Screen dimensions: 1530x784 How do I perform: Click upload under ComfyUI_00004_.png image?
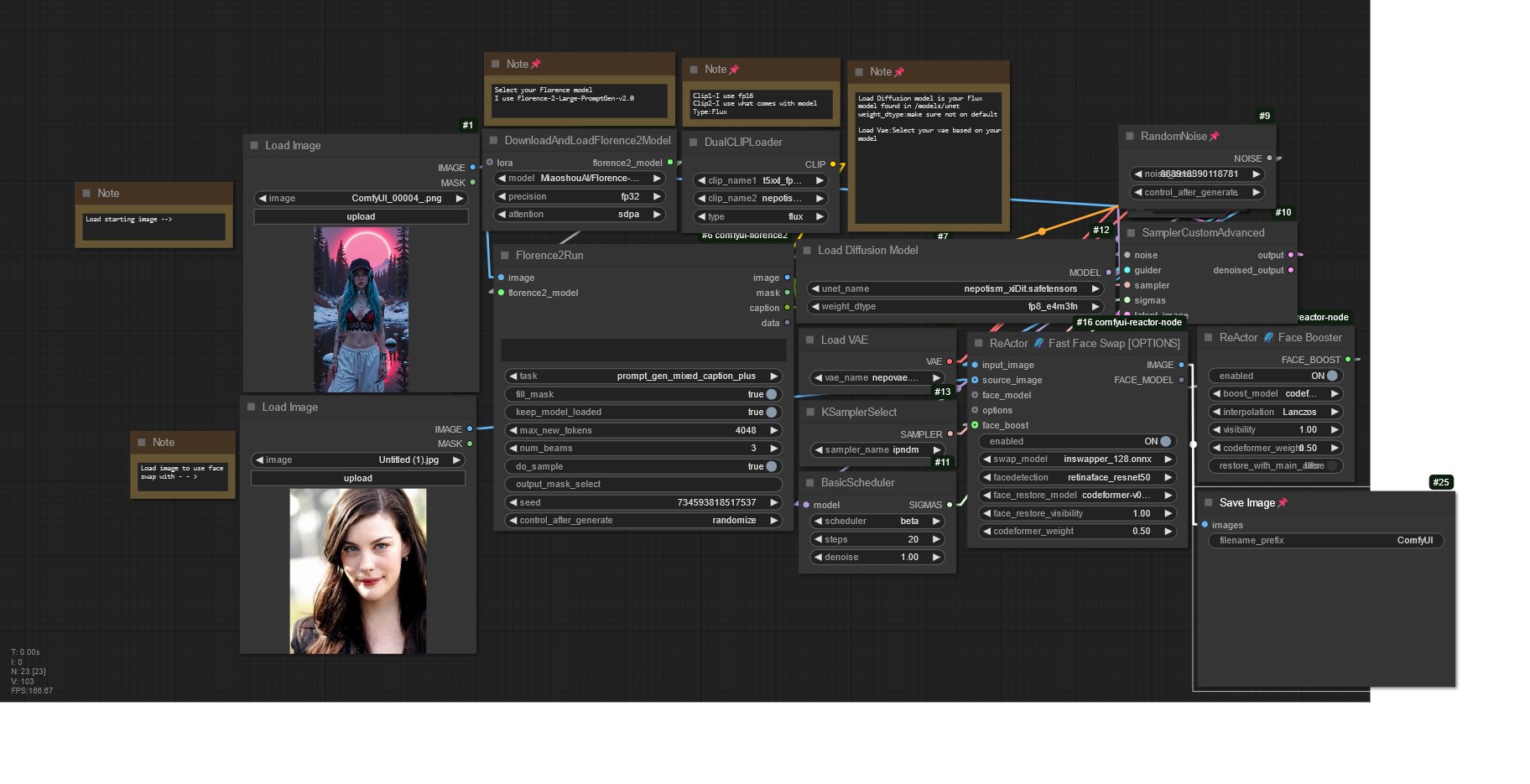361,217
